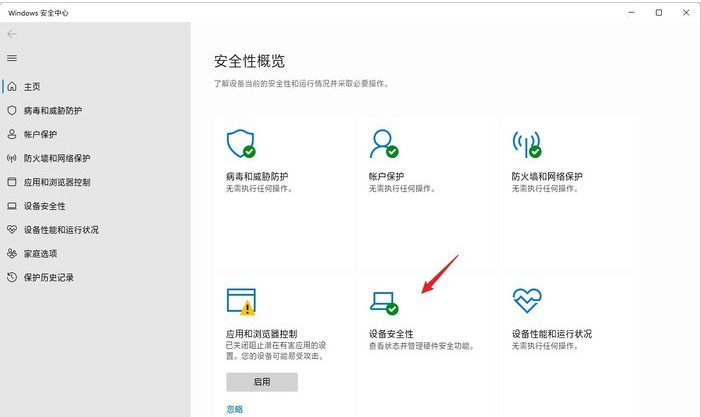This screenshot has width=701, height=417.
Task: Minimize the Windows 安全中心 window
Action: click(631, 13)
